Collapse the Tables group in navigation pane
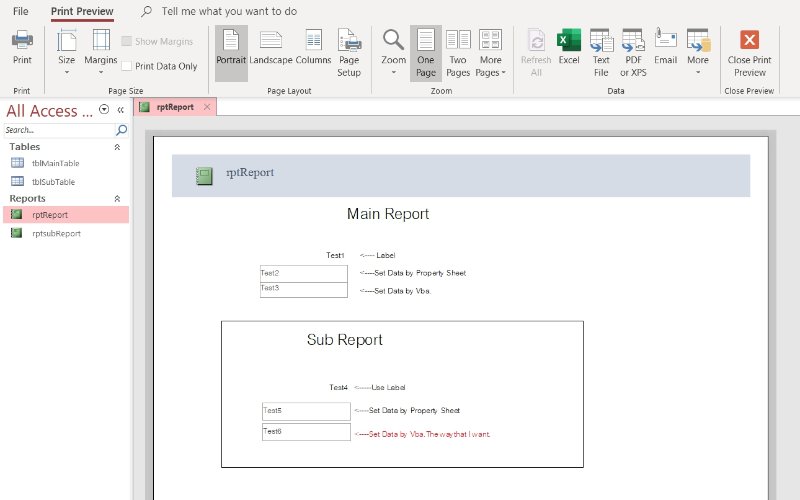Viewport: 800px width, 500px height. [x=117, y=147]
